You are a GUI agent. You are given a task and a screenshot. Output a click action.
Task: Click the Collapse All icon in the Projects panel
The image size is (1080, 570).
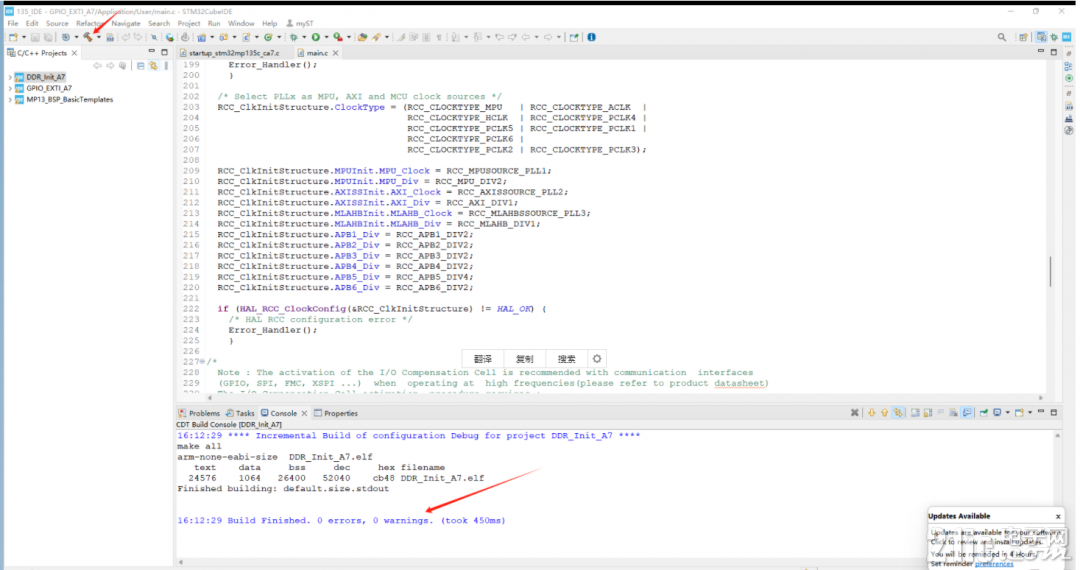pyautogui.click(x=141, y=66)
